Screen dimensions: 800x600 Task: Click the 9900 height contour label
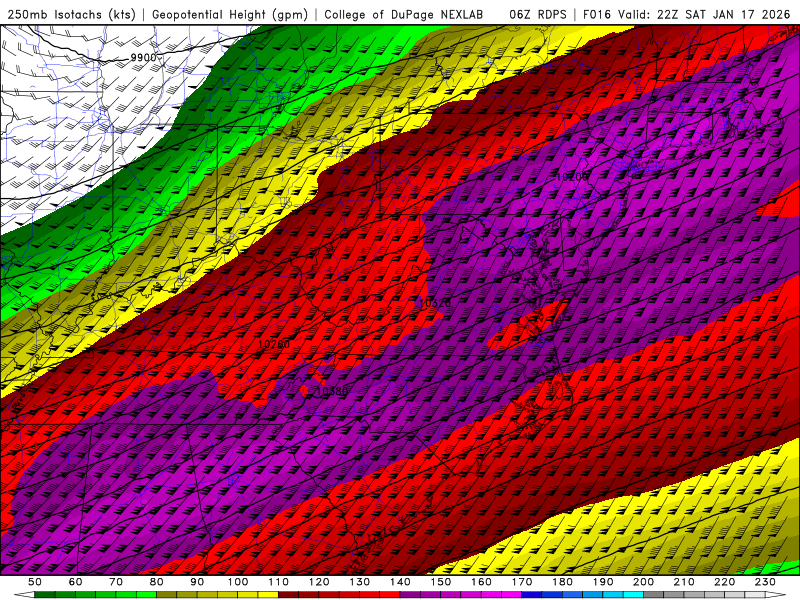(143, 58)
